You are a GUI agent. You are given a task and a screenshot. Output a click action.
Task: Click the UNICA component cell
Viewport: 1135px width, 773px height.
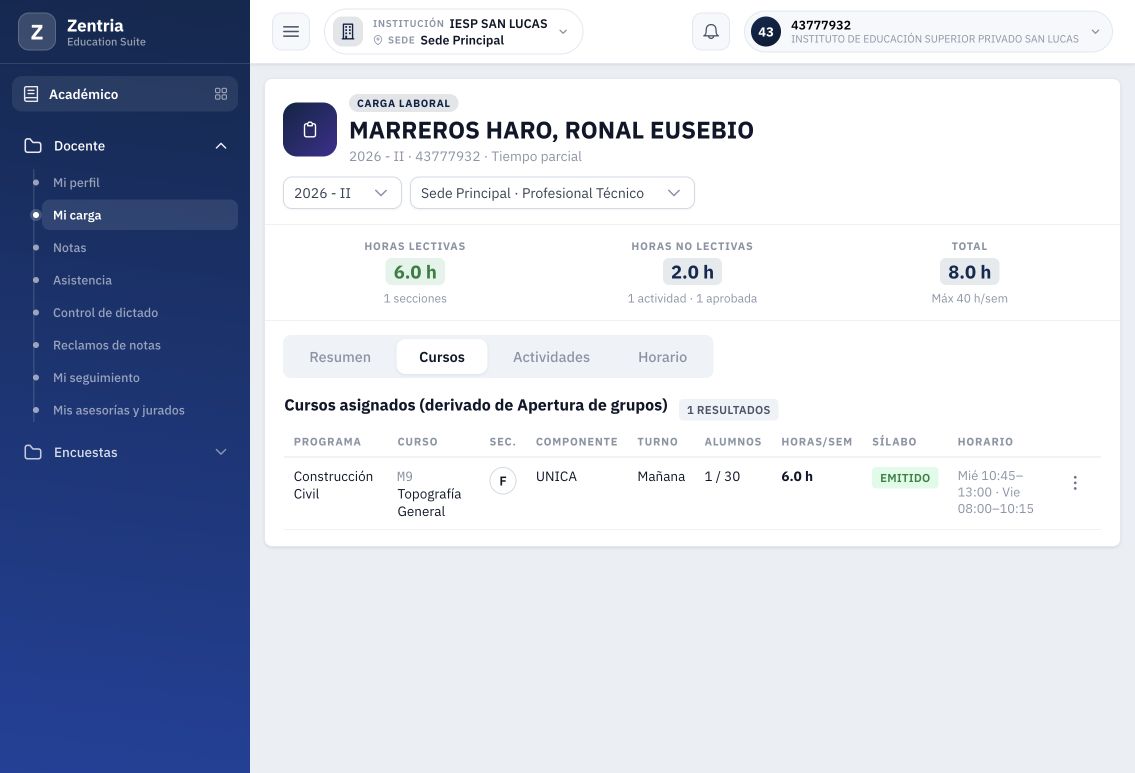(x=556, y=476)
